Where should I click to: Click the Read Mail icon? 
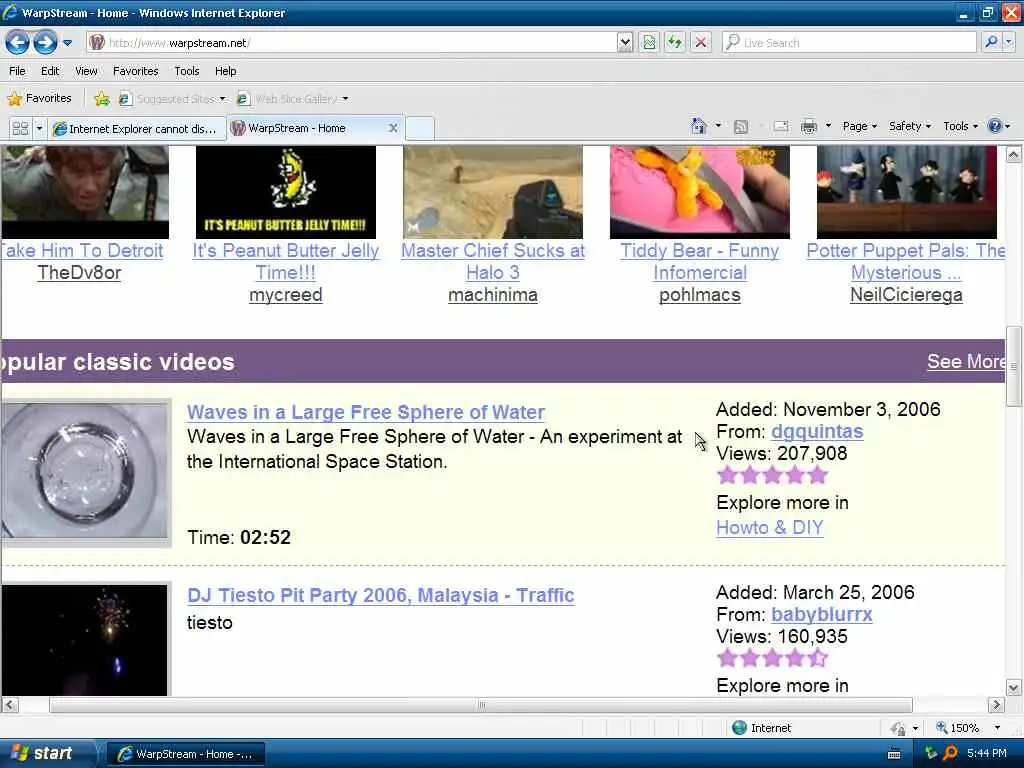coord(781,127)
